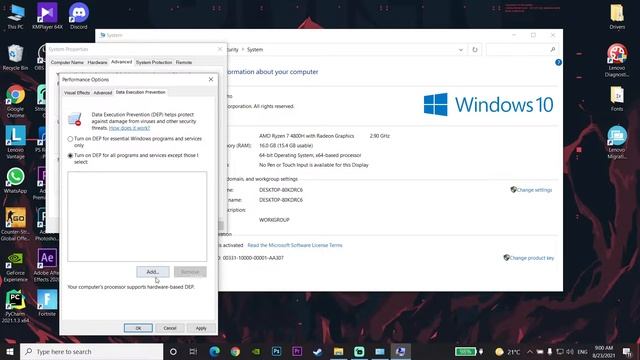
Task: Open Task View on taskbar
Action: tap(193, 351)
